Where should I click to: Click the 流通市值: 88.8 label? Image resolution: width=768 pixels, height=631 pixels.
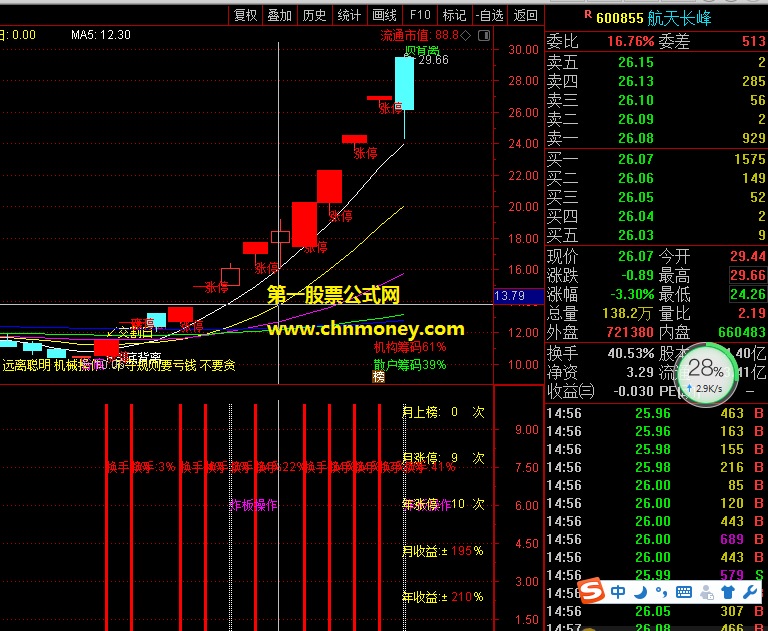(x=420, y=35)
